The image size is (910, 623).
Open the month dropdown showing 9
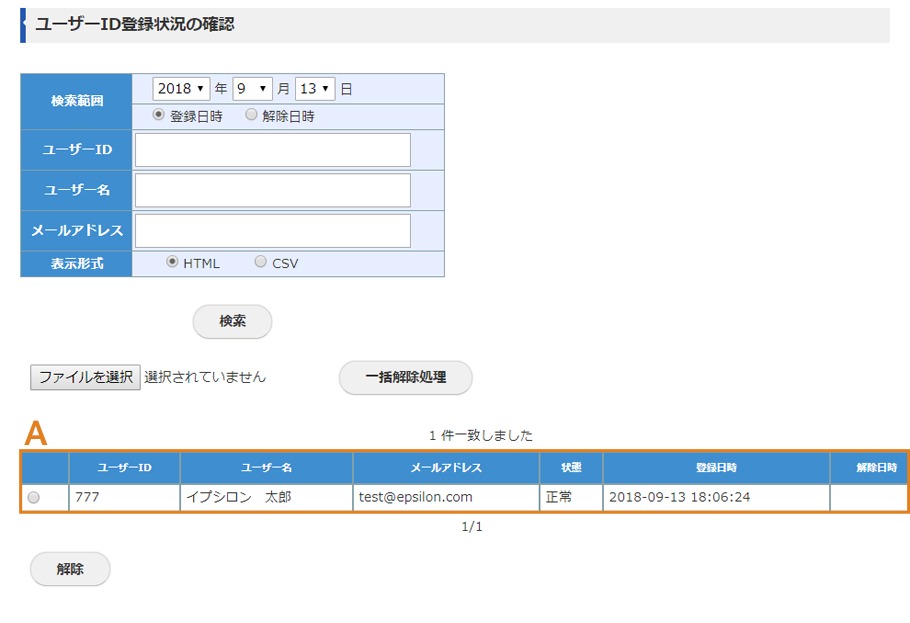pos(252,89)
